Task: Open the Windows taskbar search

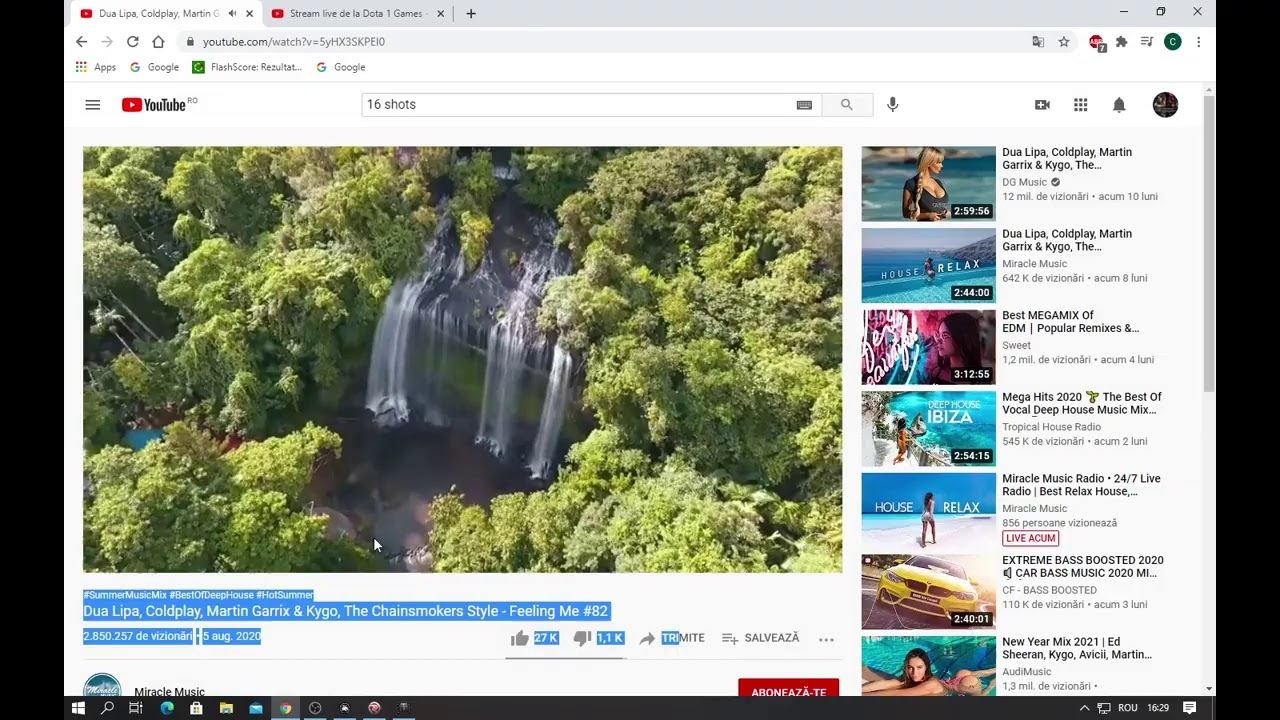Action: (x=107, y=708)
